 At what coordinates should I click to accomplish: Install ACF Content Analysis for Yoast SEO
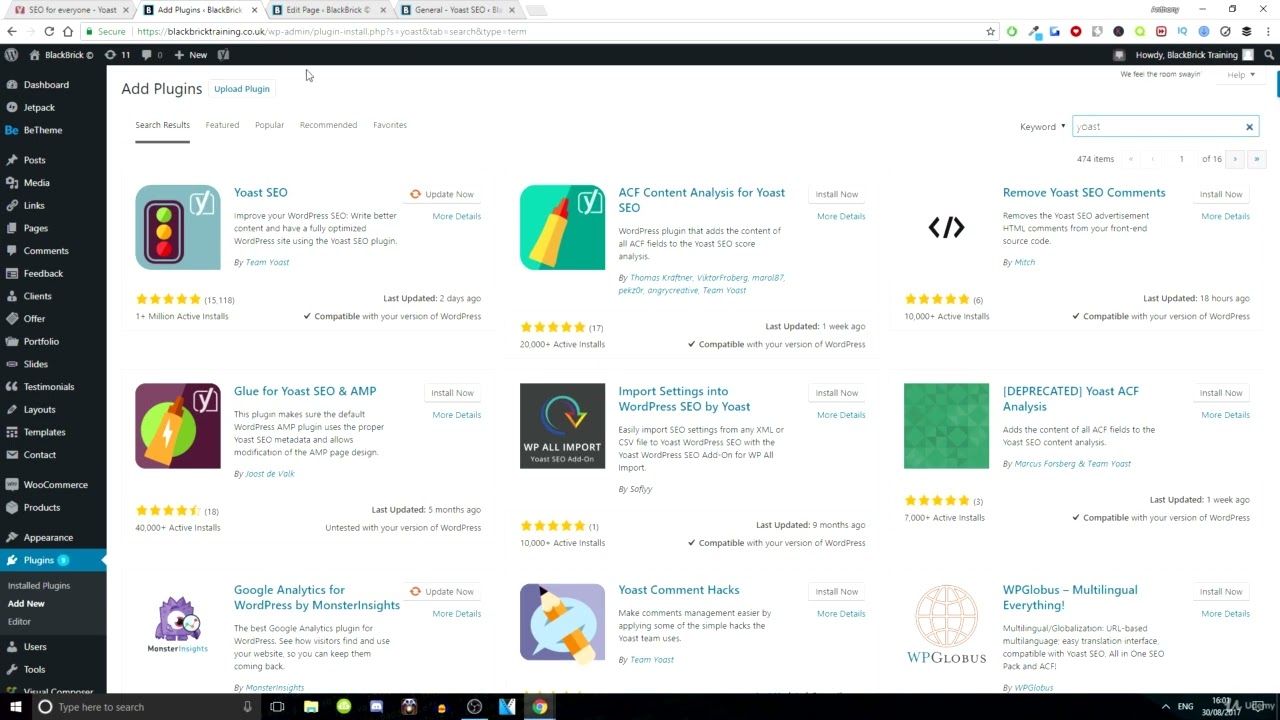[836, 194]
